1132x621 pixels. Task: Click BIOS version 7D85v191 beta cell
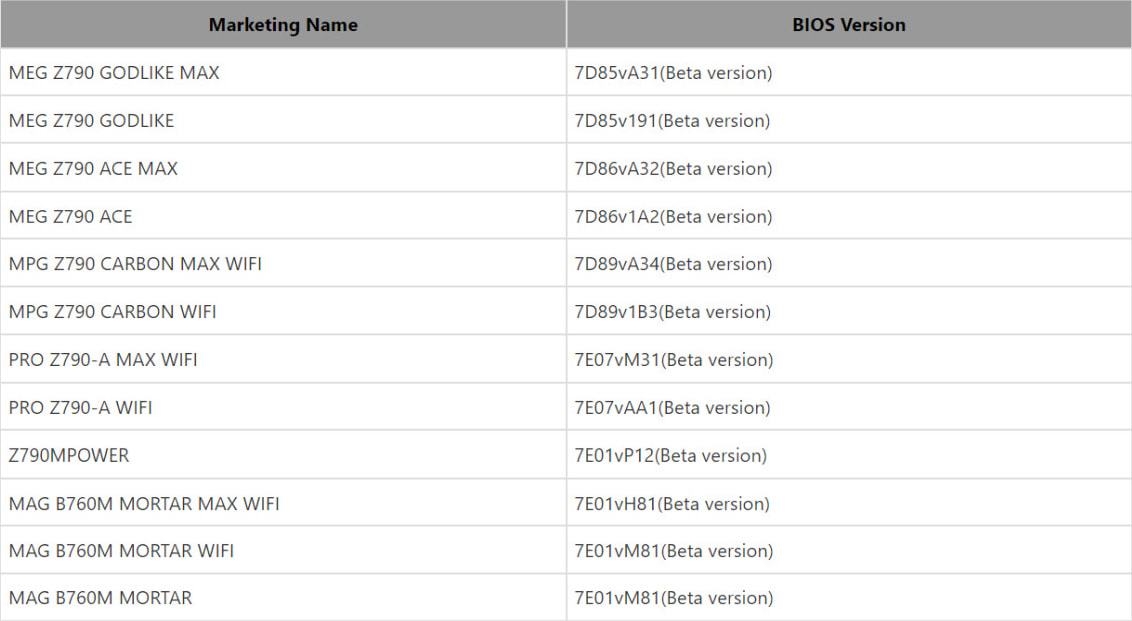(x=849, y=120)
